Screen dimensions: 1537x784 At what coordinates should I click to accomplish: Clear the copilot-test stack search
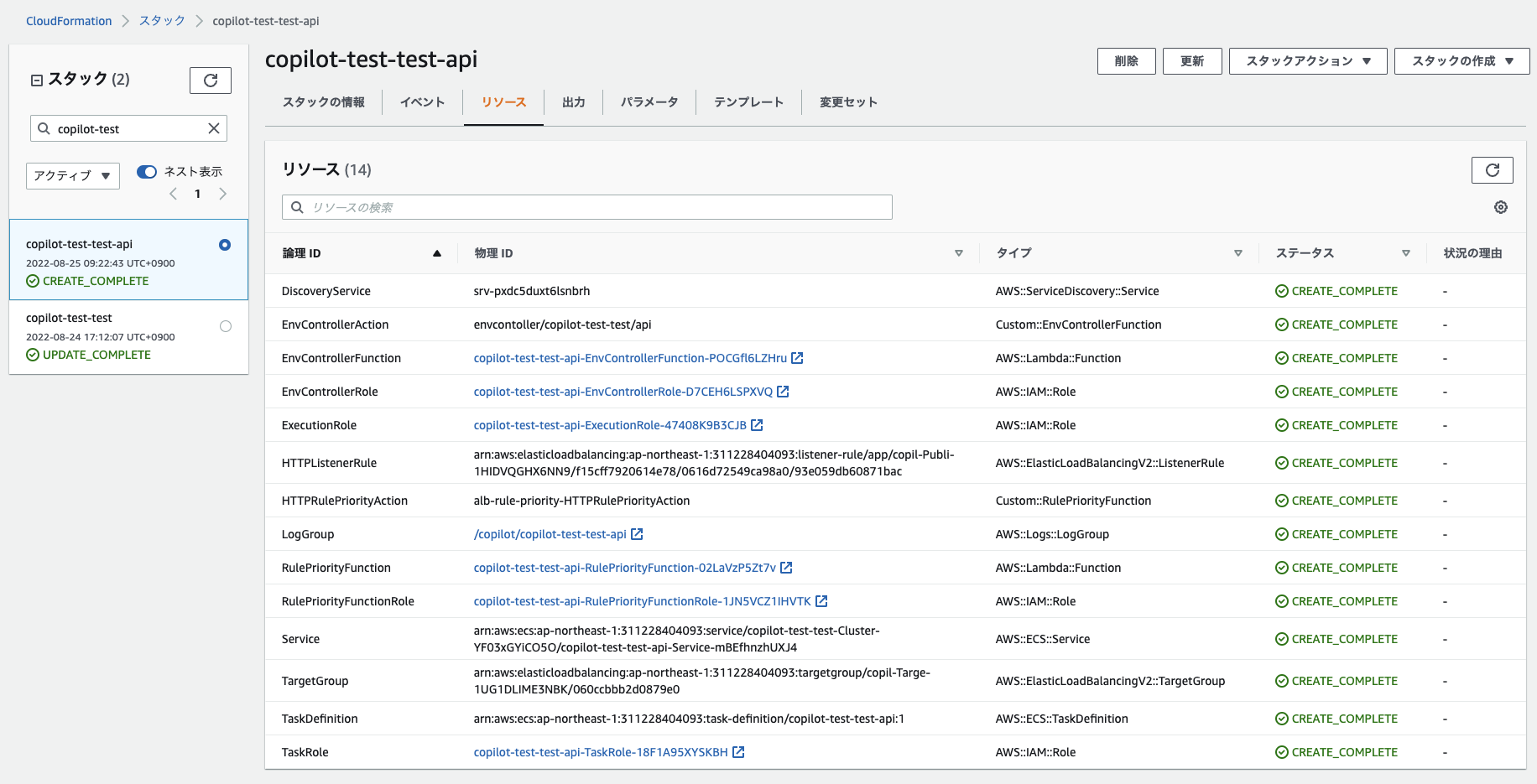[x=214, y=128]
